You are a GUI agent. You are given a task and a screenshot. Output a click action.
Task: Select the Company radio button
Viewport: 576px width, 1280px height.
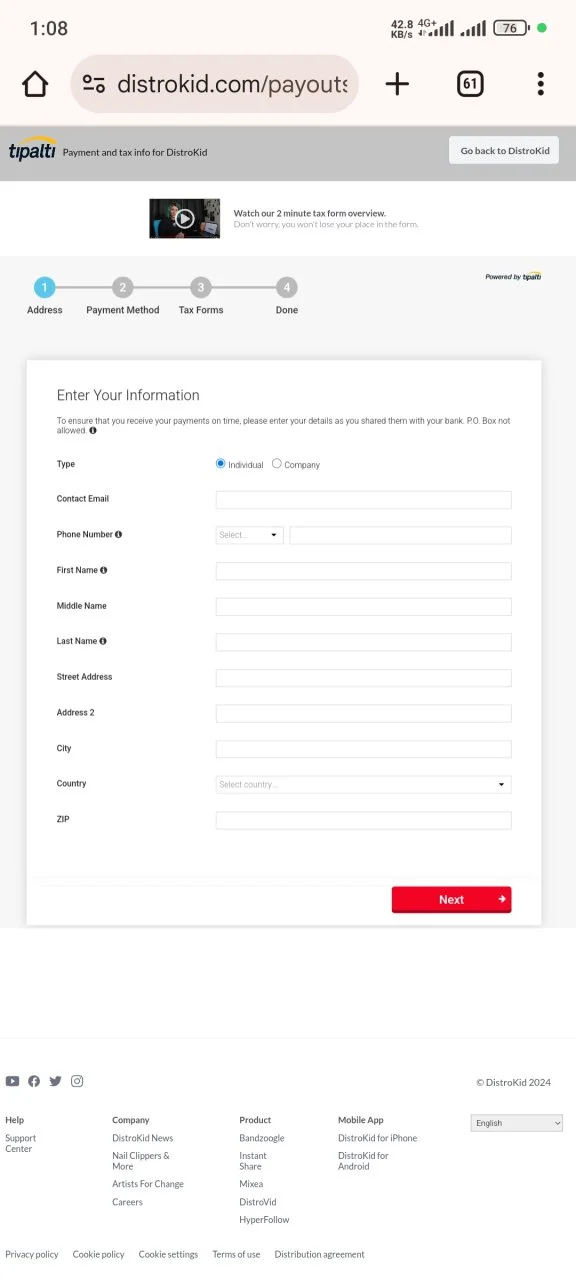[277, 464]
